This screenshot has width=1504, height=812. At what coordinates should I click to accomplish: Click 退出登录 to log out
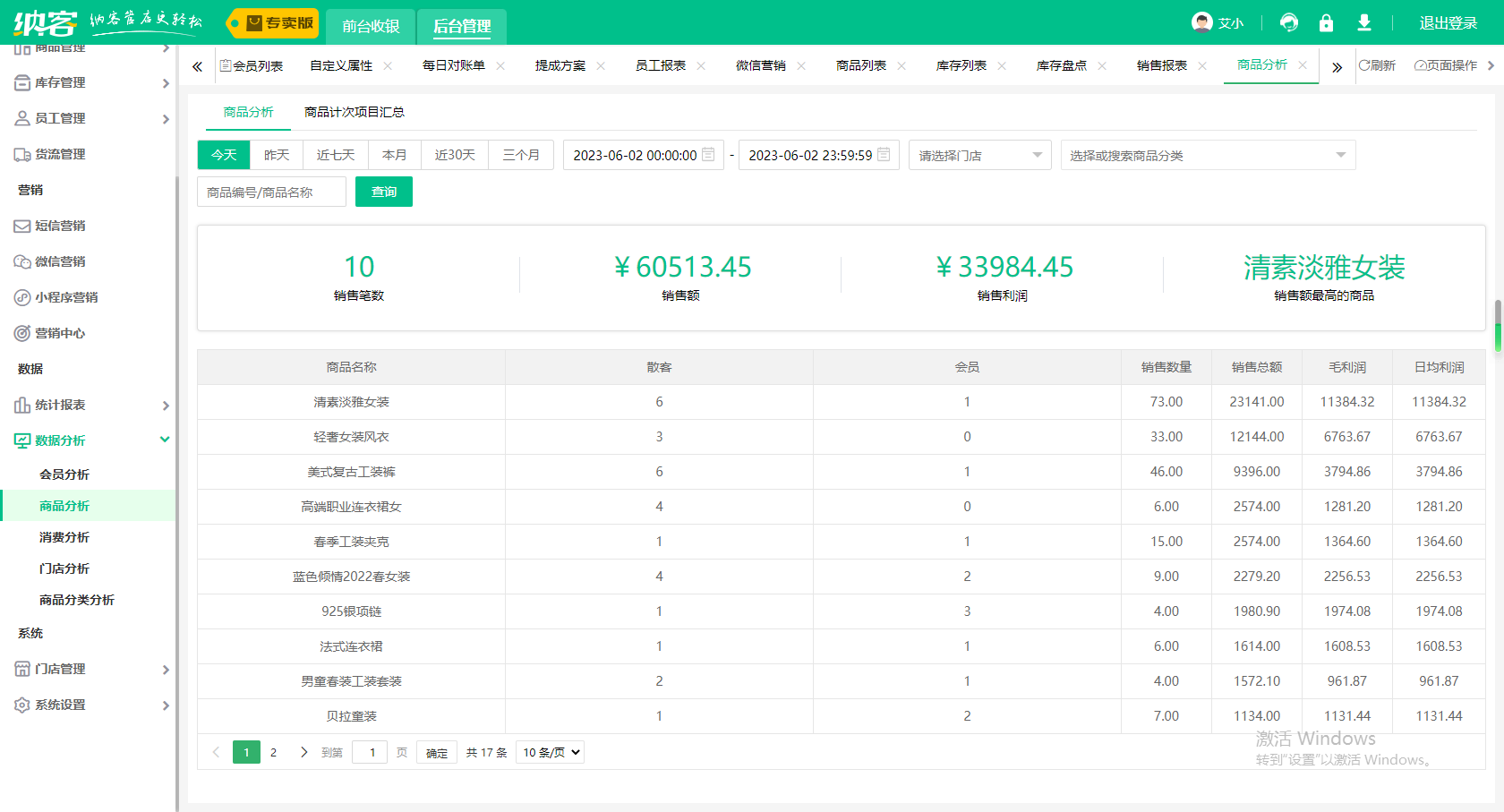pyautogui.click(x=1448, y=23)
